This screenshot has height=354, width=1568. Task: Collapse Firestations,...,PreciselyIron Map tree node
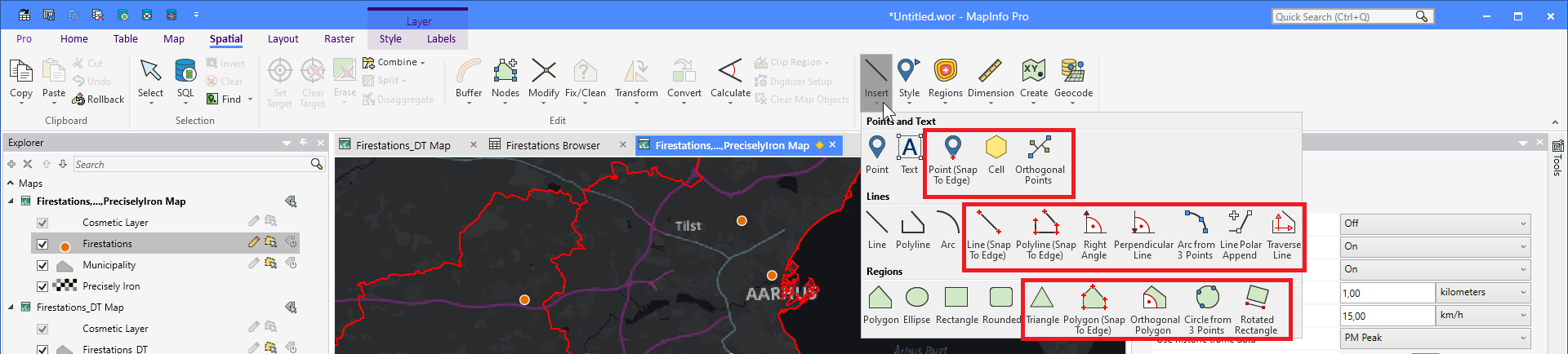(x=11, y=201)
